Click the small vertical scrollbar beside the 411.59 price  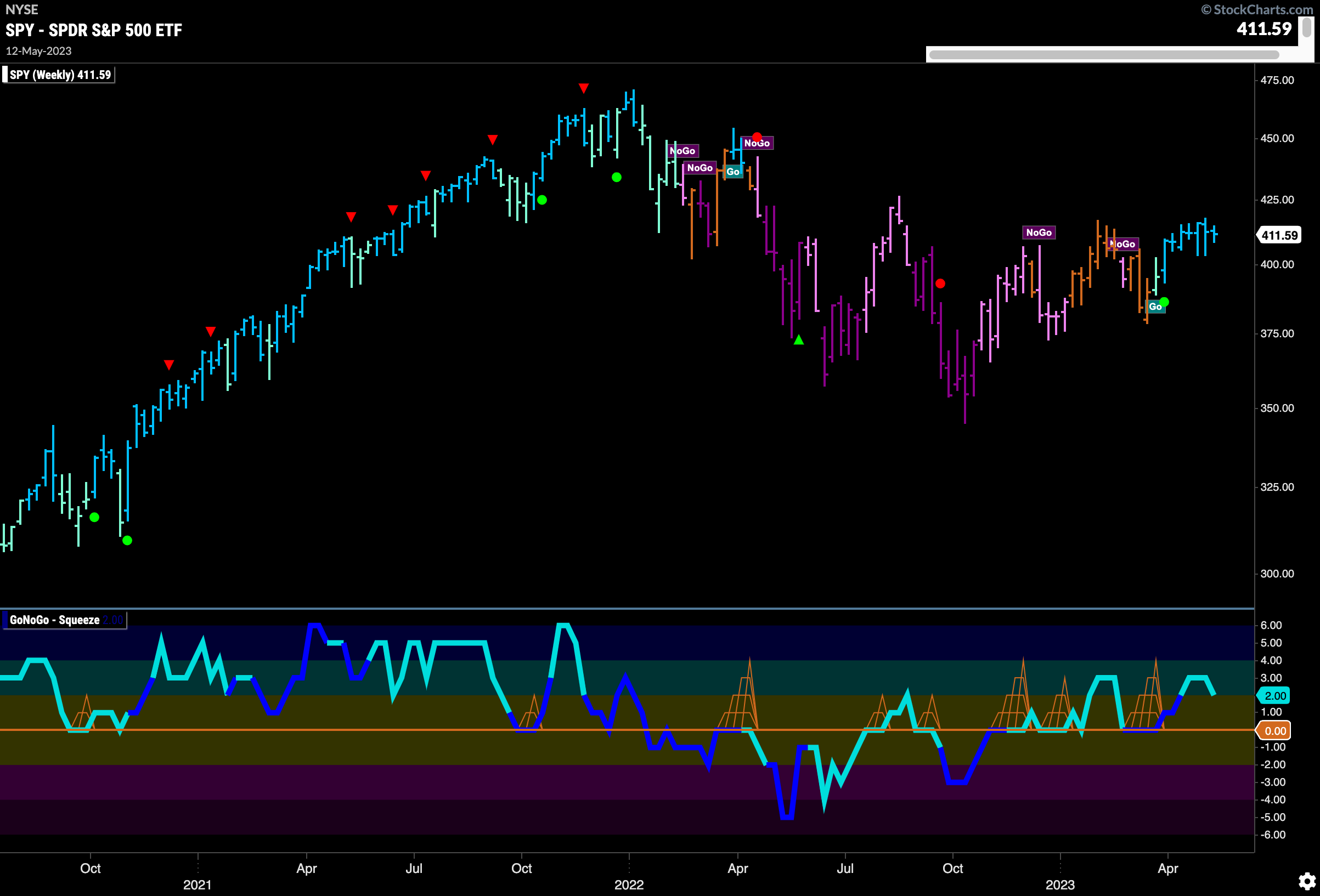tap(1306, 27)
